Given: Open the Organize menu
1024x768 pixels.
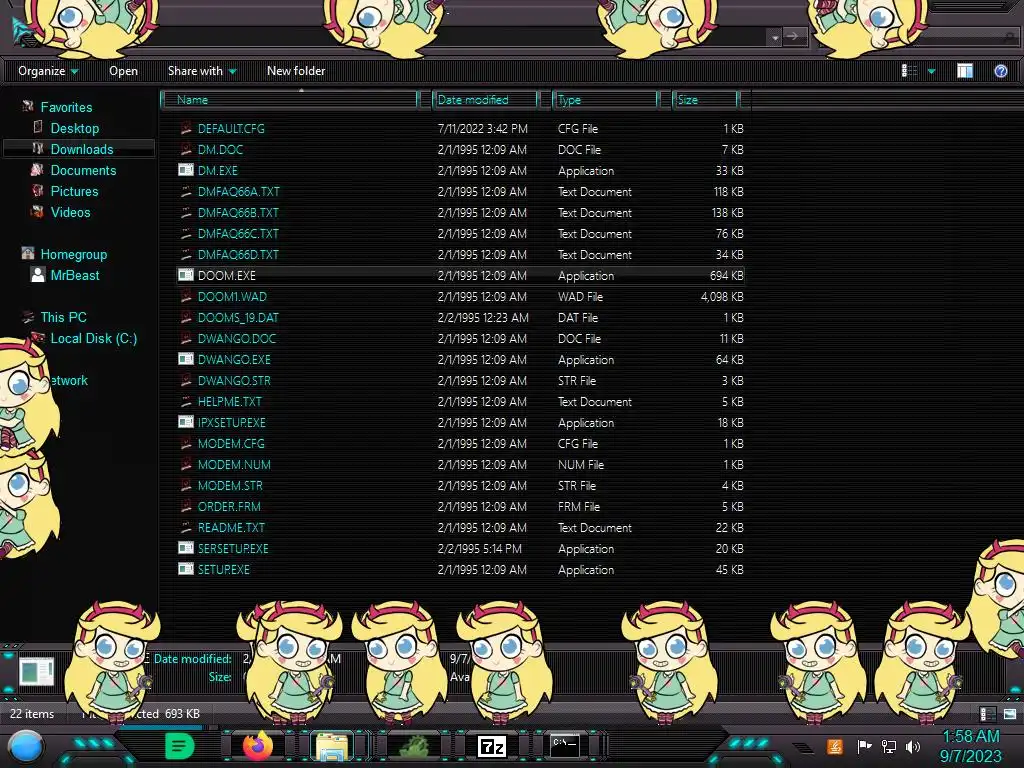Looking at the screenshot, I should (48, 71).
